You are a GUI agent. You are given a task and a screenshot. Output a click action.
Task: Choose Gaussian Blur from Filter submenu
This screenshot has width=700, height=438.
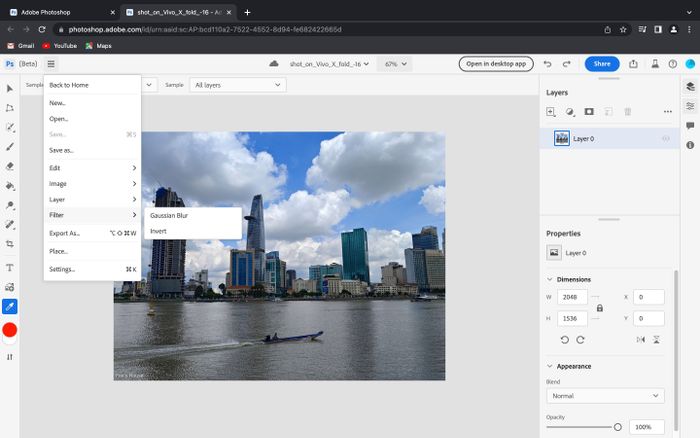(x=169, y=215)
